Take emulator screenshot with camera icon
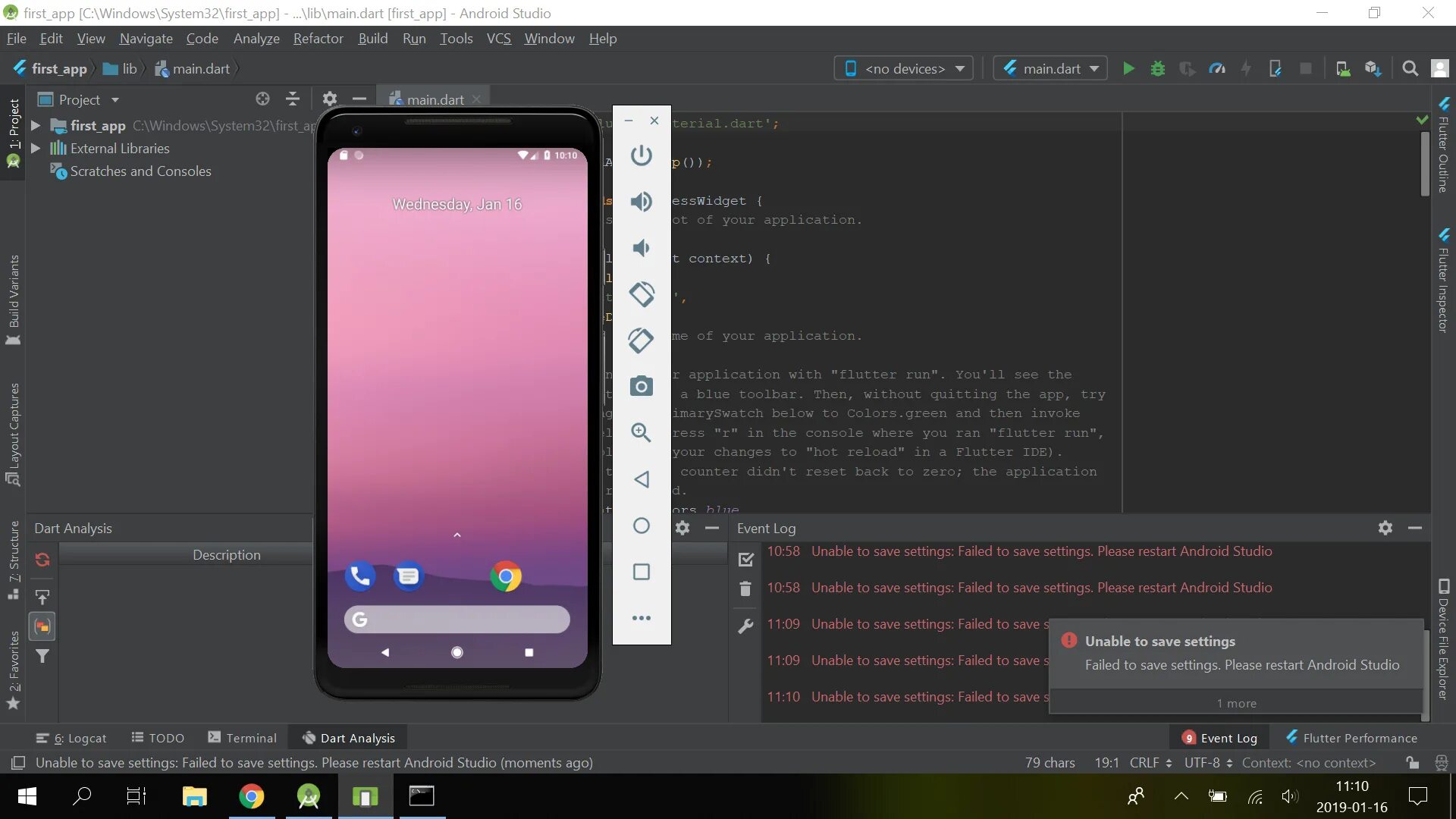 (642, 387)
